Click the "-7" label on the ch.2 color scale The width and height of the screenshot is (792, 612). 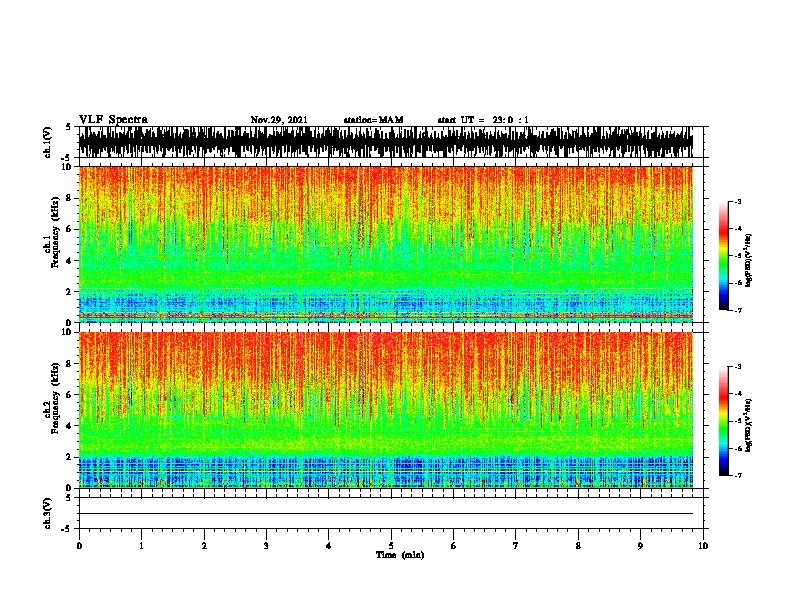click(737, 476)
